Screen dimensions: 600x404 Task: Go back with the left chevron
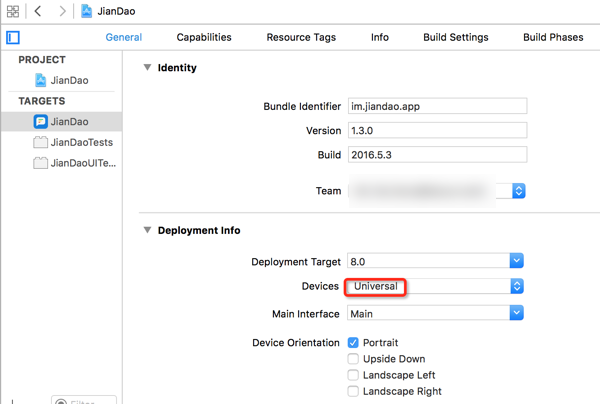(38, 11)
